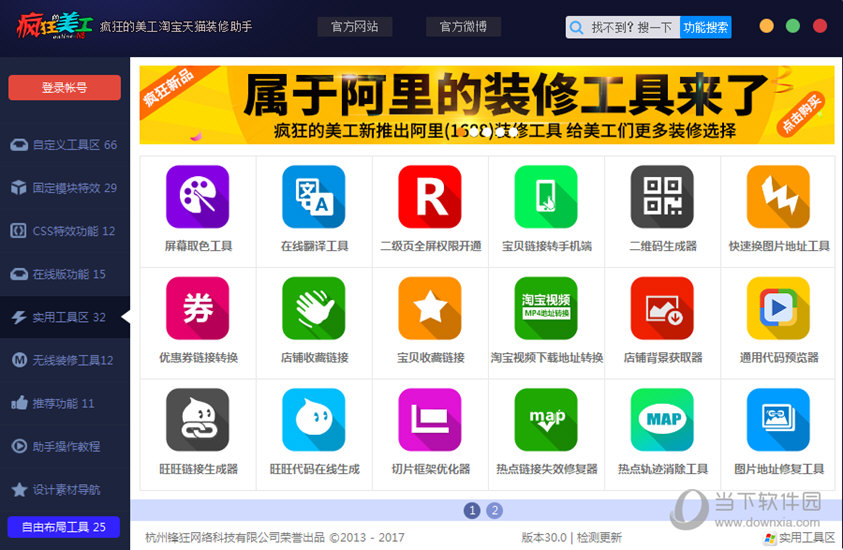
Task: Open 热点轨迹消除工具 MAP icon
Action: coord(662,419)
